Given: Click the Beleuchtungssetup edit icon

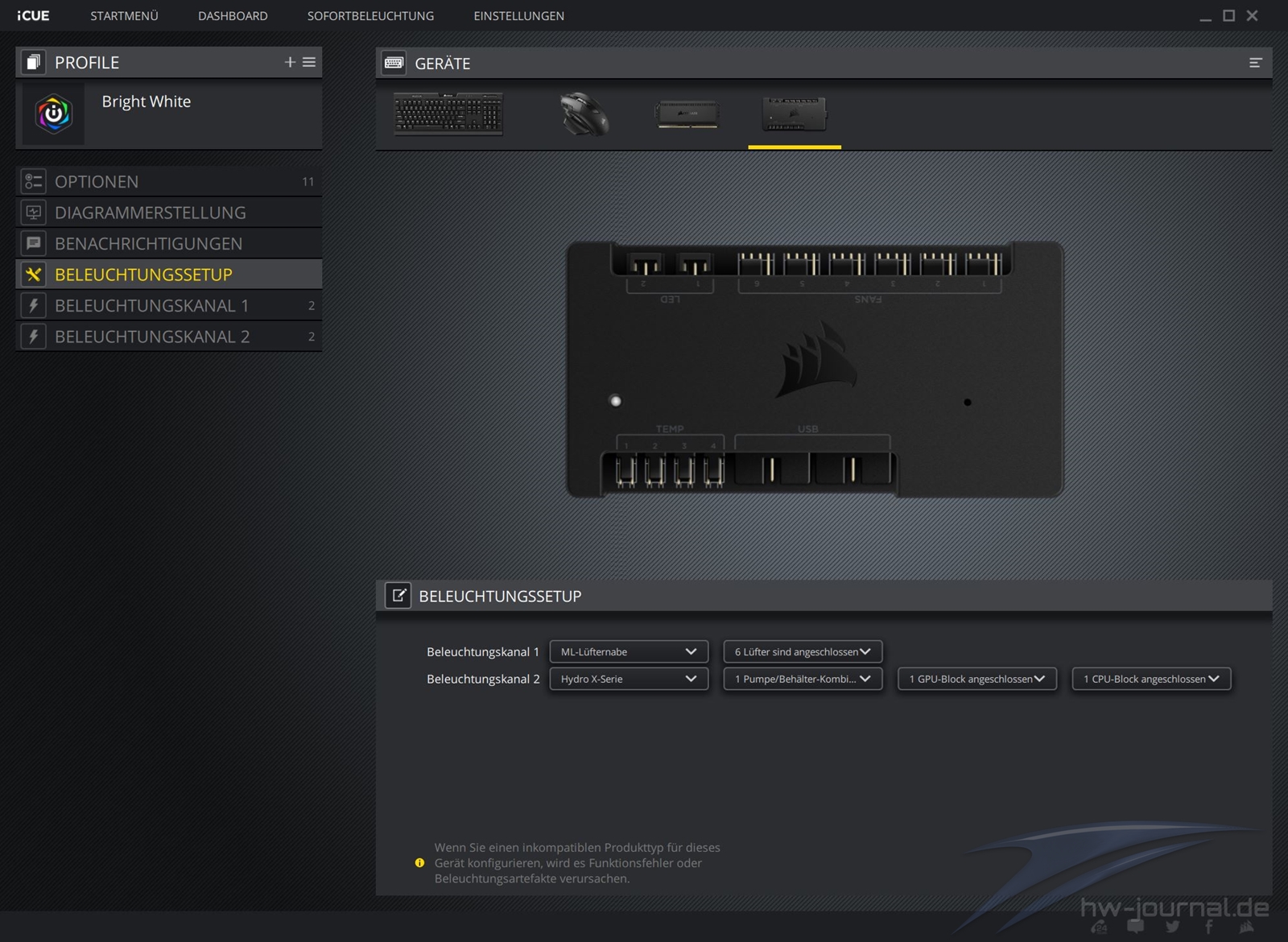Looking at the screenshot, I should tap(398, 596).
